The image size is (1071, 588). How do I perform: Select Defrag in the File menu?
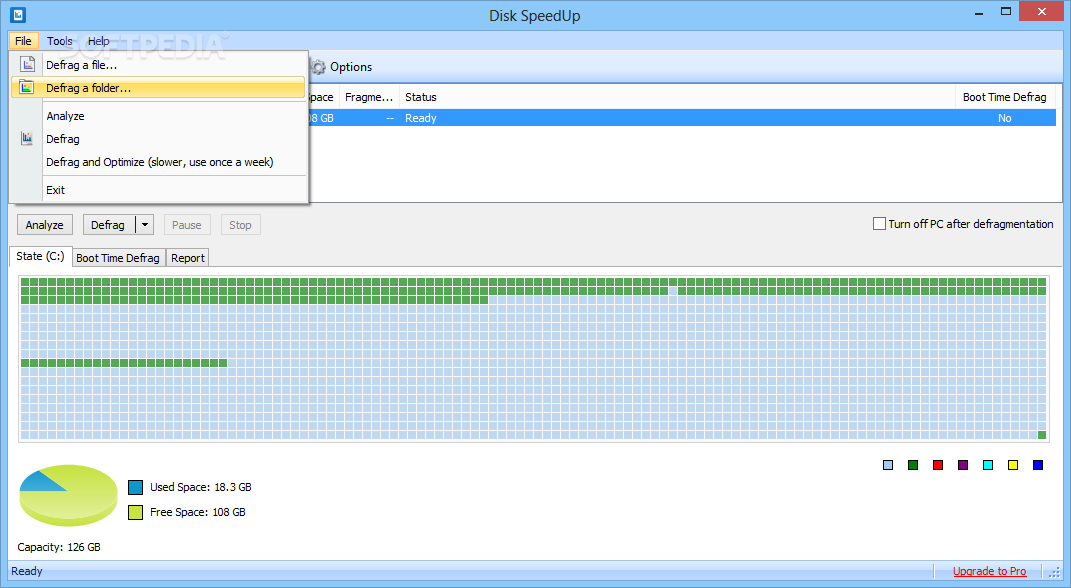pyautogui.click(x=158, y=139)
